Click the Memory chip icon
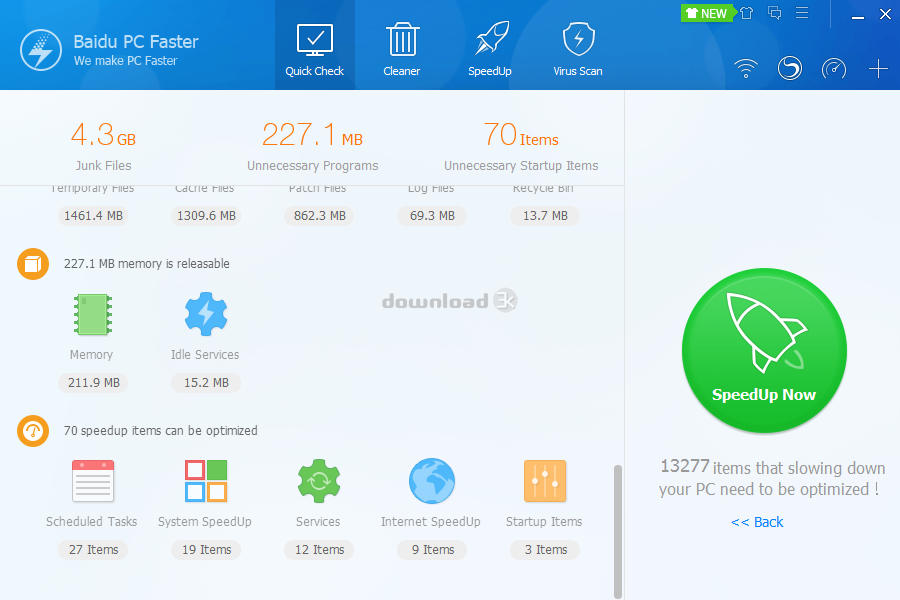900x600 pixels. coord(92,314)
